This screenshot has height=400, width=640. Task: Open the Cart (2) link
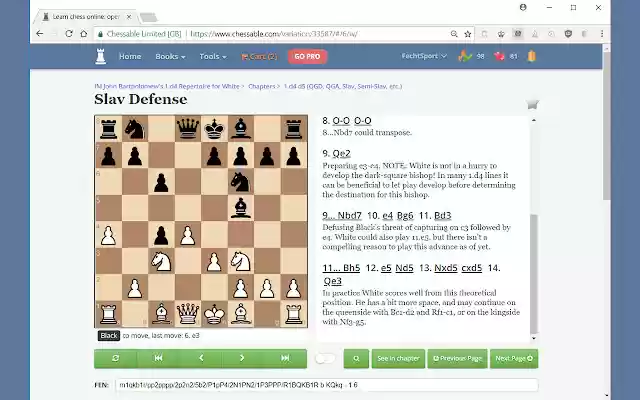[x=259, y=56]
